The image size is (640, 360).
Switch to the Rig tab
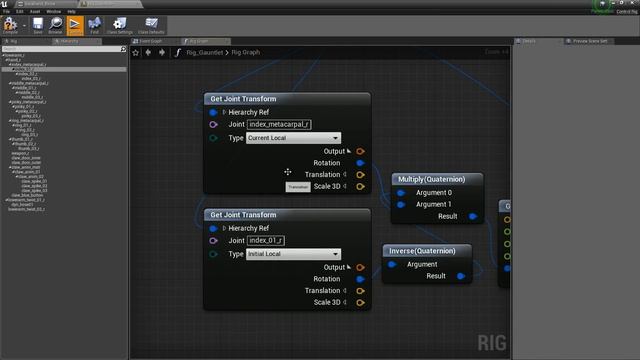tap(26, 41)
